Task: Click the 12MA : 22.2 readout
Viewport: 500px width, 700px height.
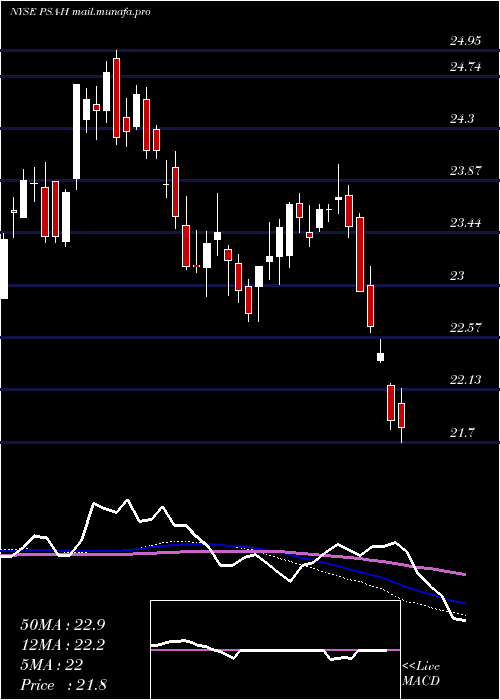Action: (x=62, y=645)
